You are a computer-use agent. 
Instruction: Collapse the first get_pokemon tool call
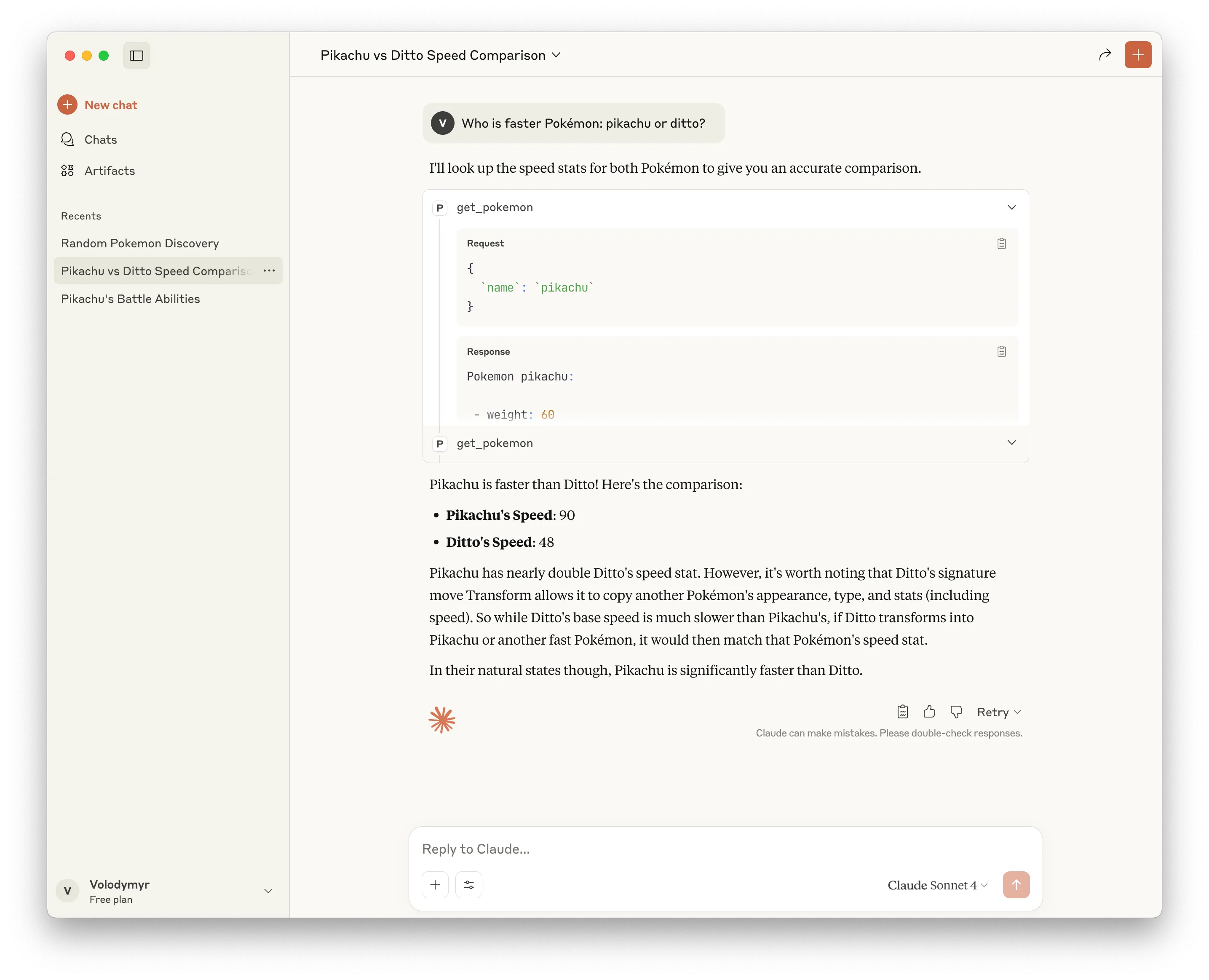(x=1011, y=207)
